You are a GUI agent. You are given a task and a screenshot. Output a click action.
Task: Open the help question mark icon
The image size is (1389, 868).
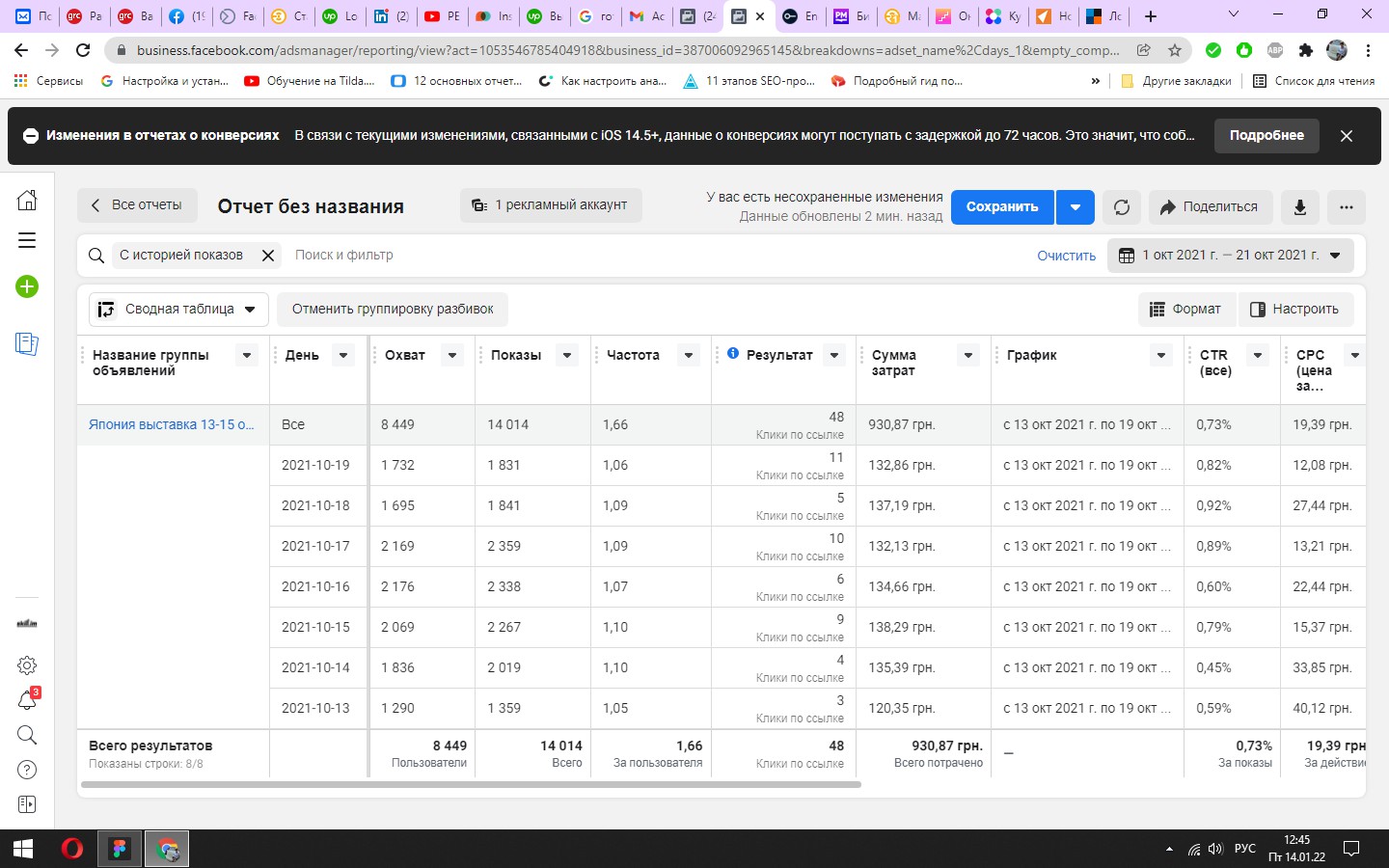27,770
